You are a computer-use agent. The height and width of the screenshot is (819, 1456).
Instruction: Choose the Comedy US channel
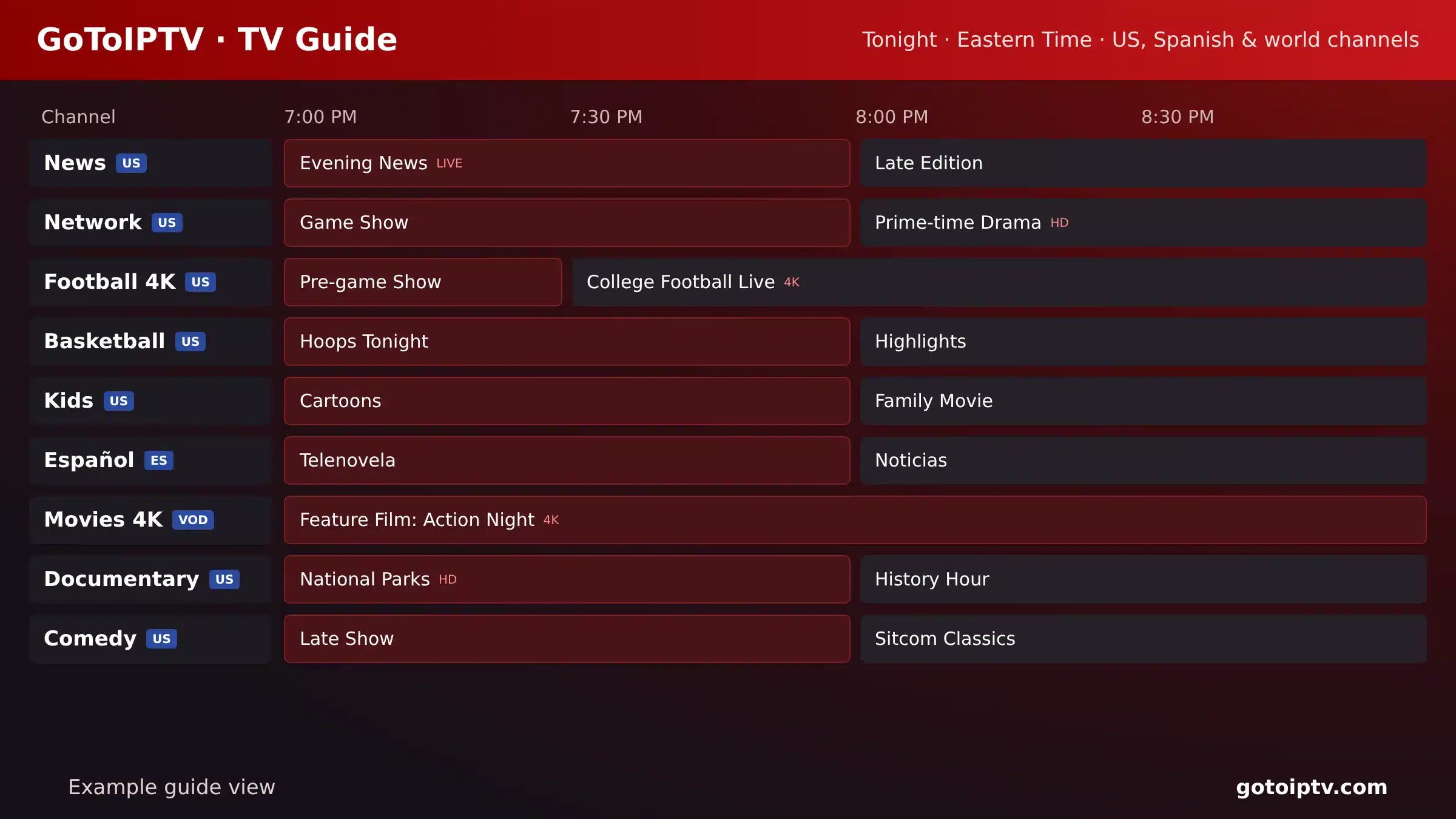150,639
